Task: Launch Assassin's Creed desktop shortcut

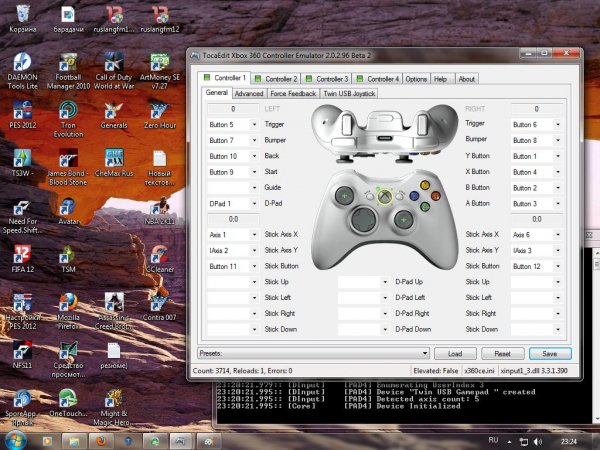Action: (x=114, y=311)
